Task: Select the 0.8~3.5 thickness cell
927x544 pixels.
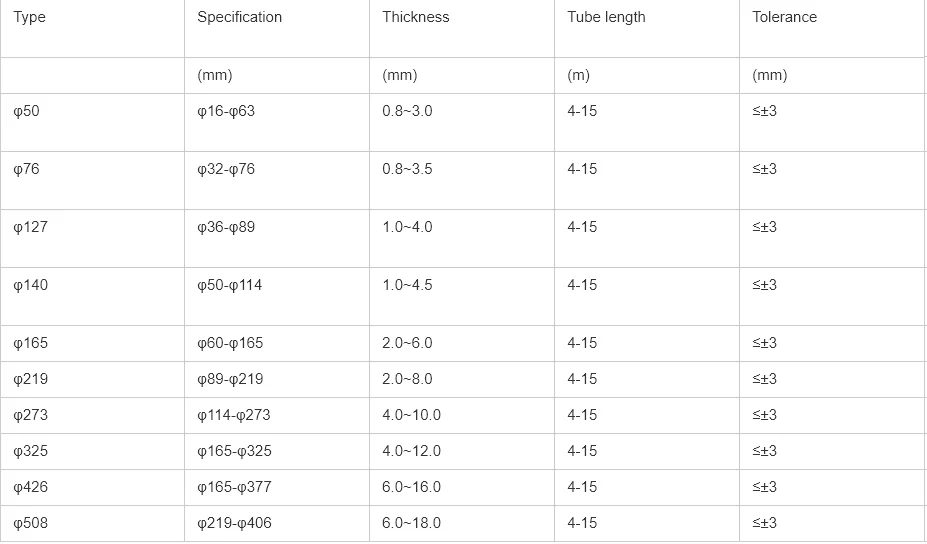Action: click(x=407, y=169)
